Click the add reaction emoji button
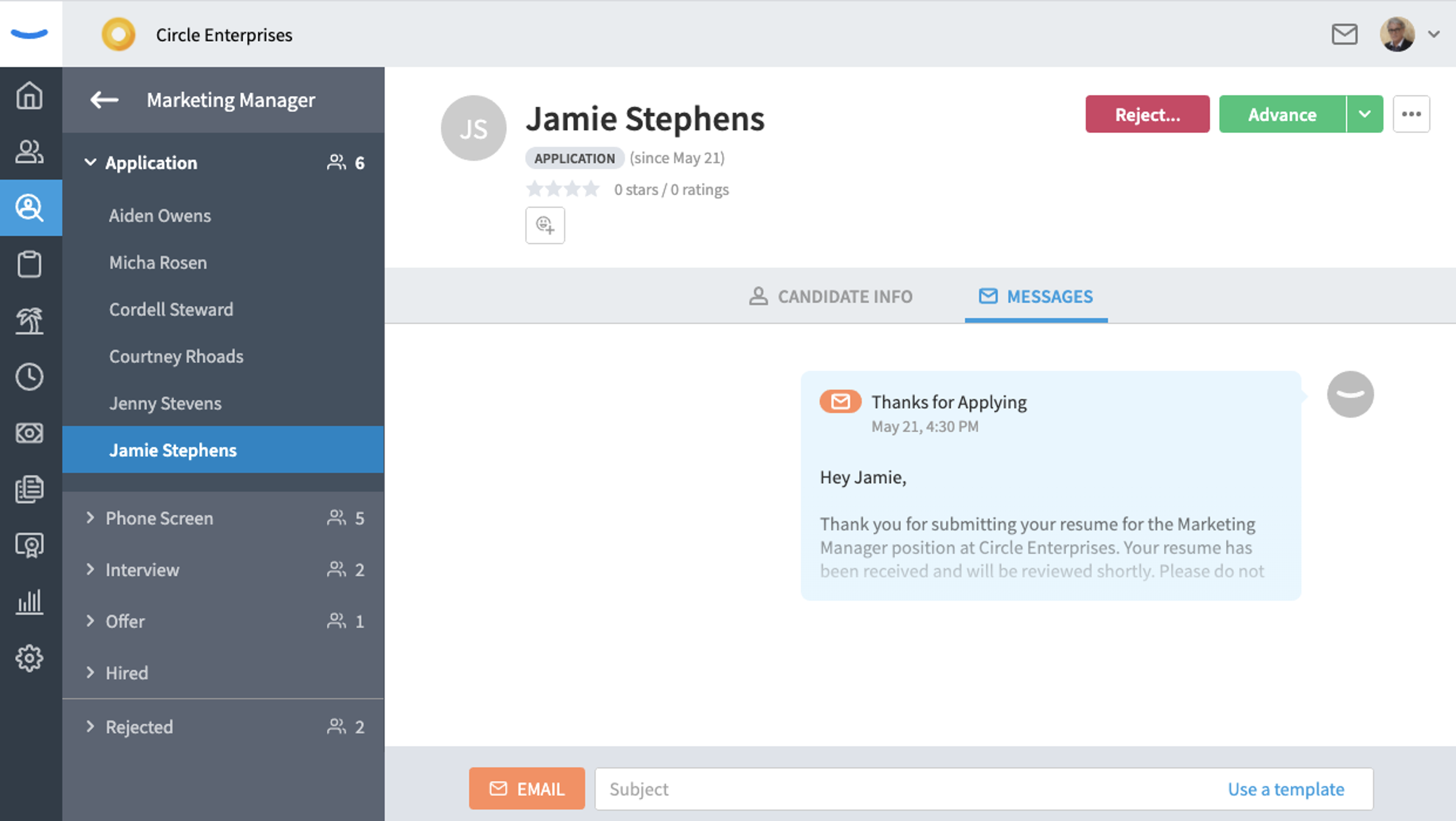The image size is (1456, 821). point(545,225)
